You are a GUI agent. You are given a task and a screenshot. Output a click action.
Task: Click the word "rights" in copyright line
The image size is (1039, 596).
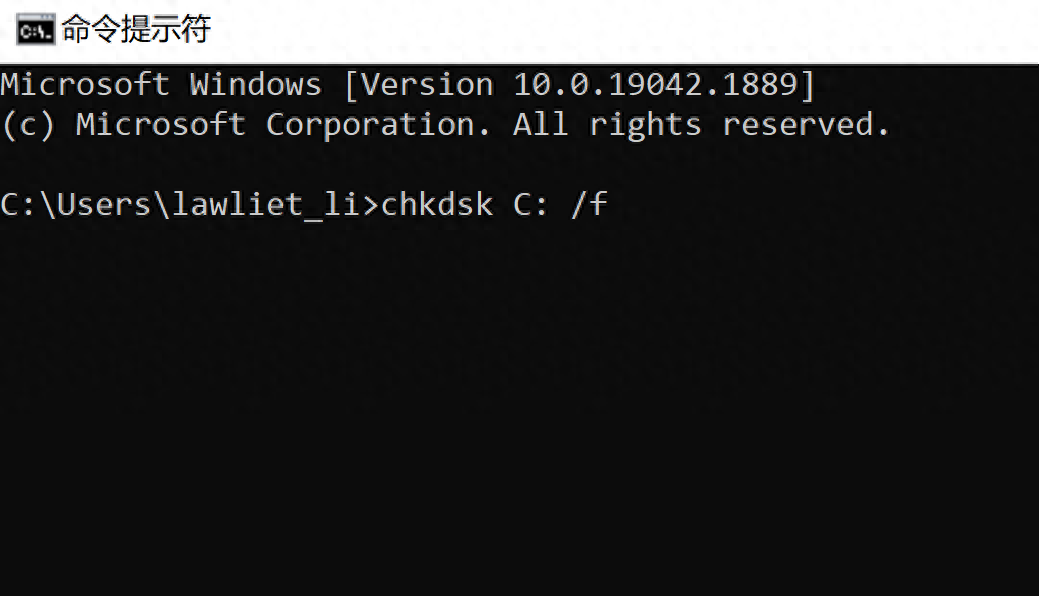click(645, 125)
